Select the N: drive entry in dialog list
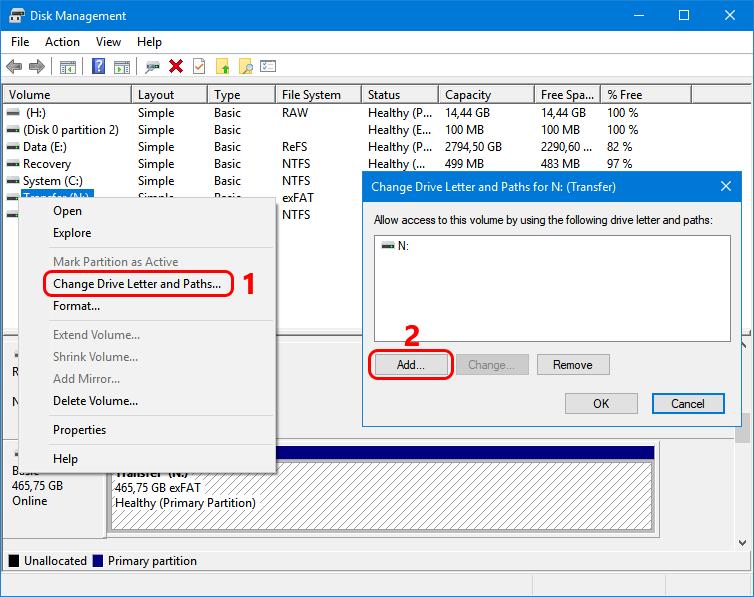The height and width of the screenshot is (597, 754). [x=395, y=246]
